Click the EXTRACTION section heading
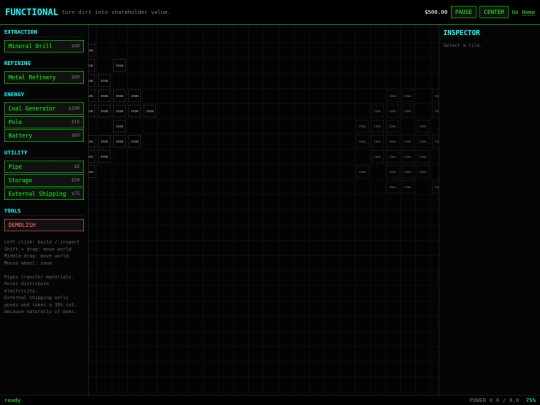Image resolution: width=540 pixels, height=405 pixels. [x=21, y=32]
